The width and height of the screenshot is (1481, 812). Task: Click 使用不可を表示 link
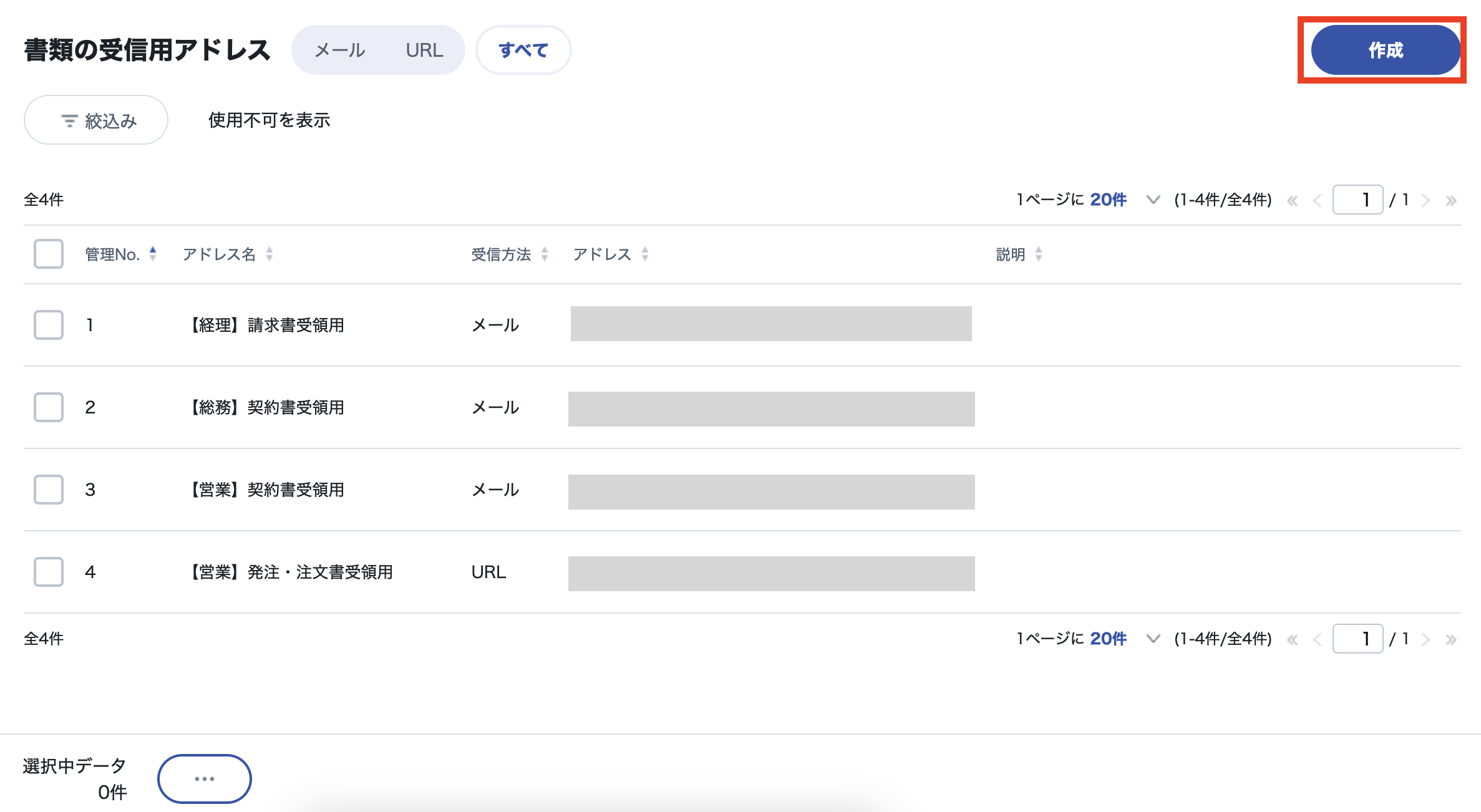tap(269, 120)
